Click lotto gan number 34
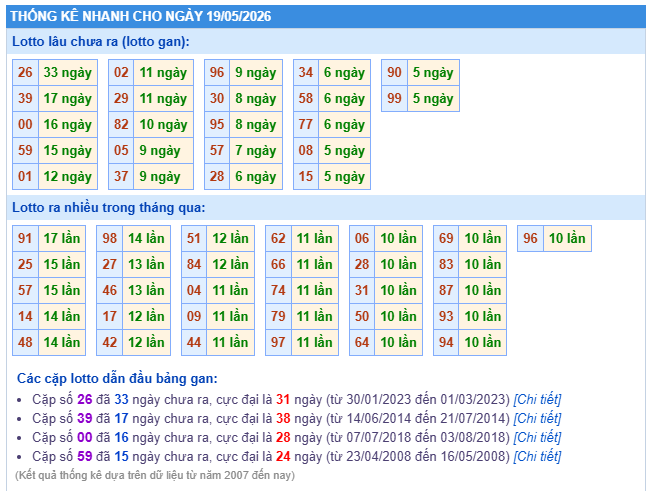This screenshot has width=650, height=491. [306, 73]
